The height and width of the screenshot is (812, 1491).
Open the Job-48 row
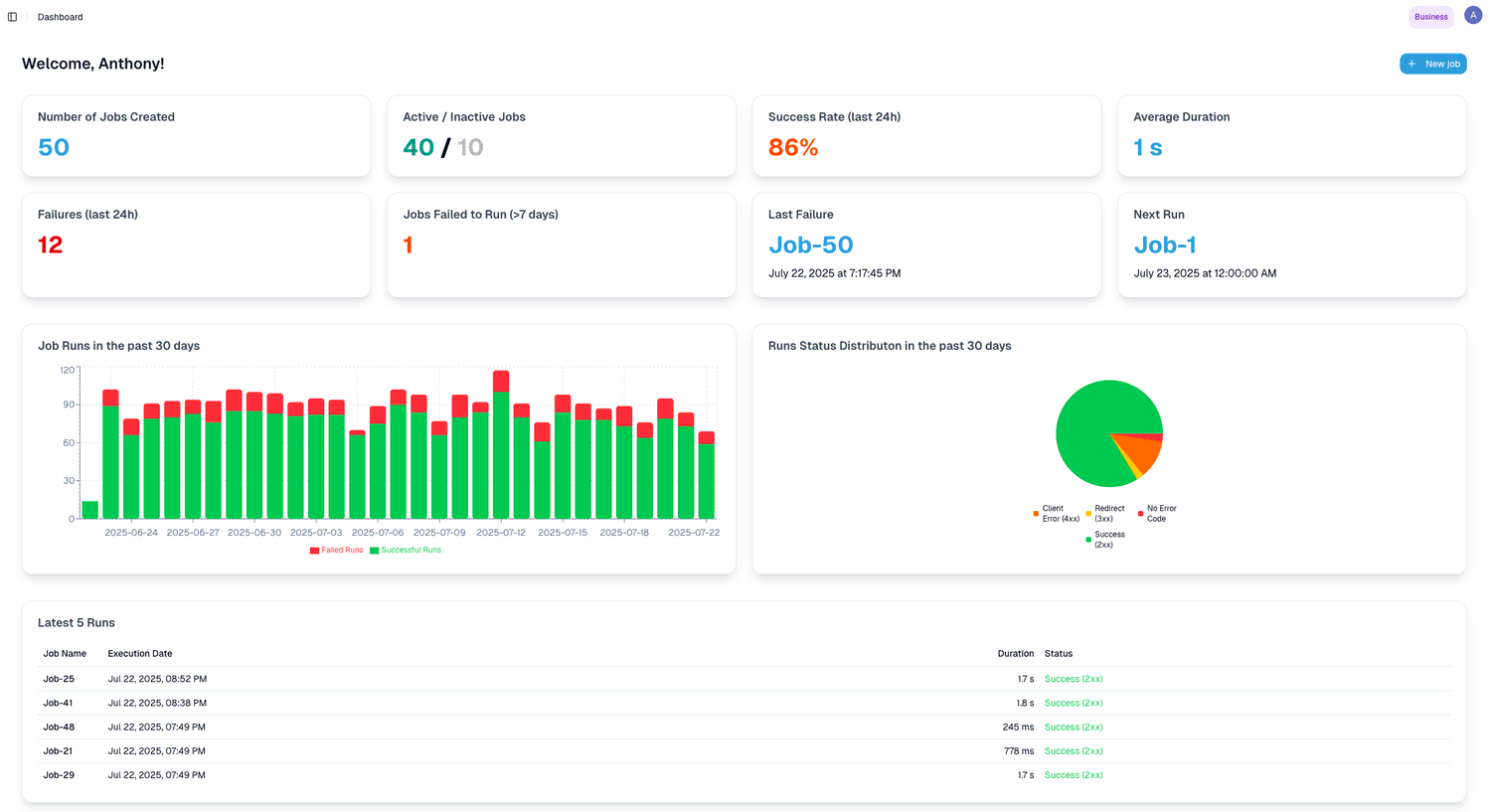pyautogui.click(x=745, y=728)
